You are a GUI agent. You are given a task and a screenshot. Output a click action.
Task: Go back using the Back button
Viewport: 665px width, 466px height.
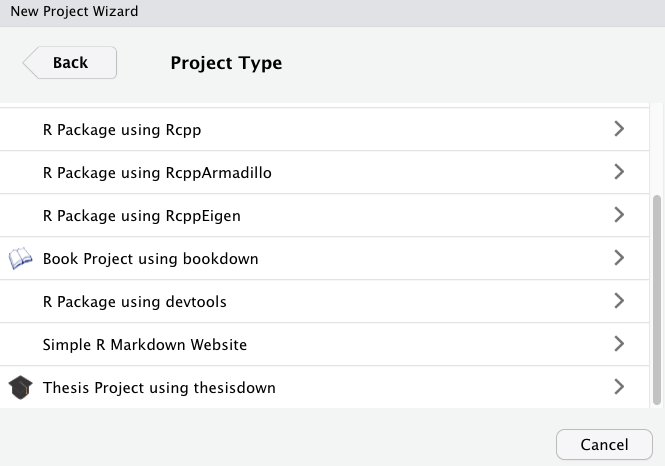70,63
